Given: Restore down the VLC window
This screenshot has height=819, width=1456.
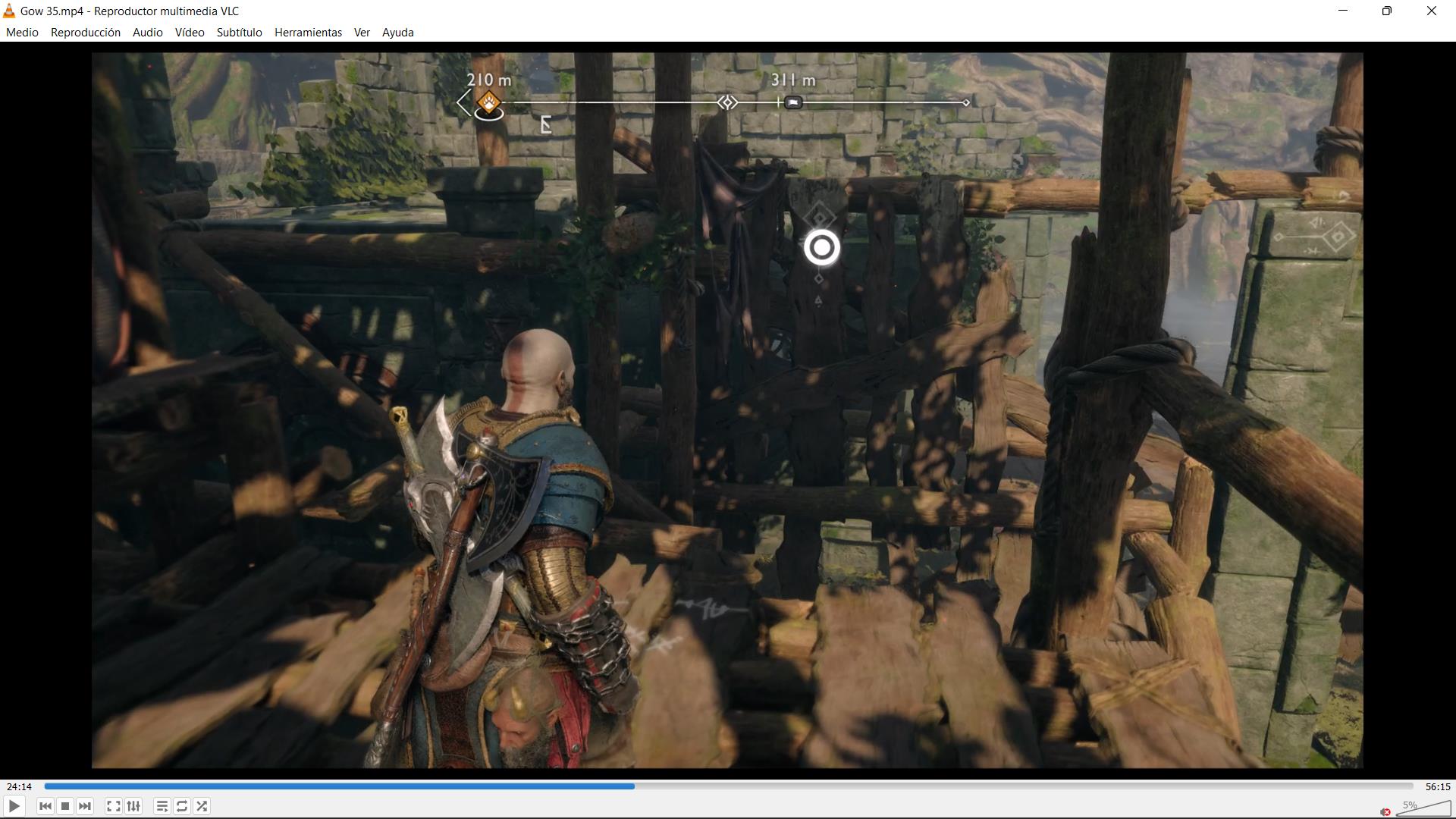Looking at the screenshot, I should [1387, 11].
